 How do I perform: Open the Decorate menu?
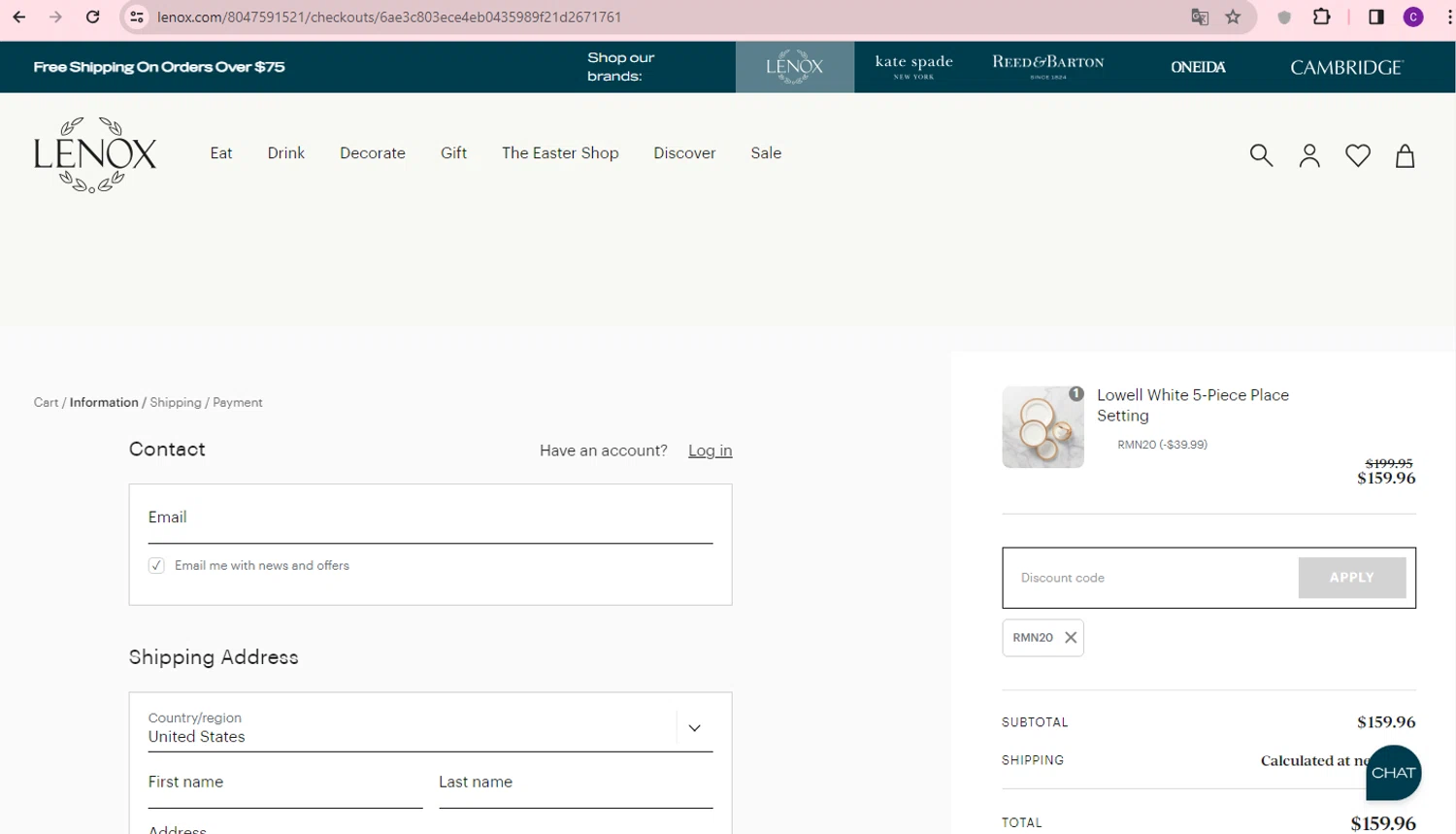coord(373,152)
